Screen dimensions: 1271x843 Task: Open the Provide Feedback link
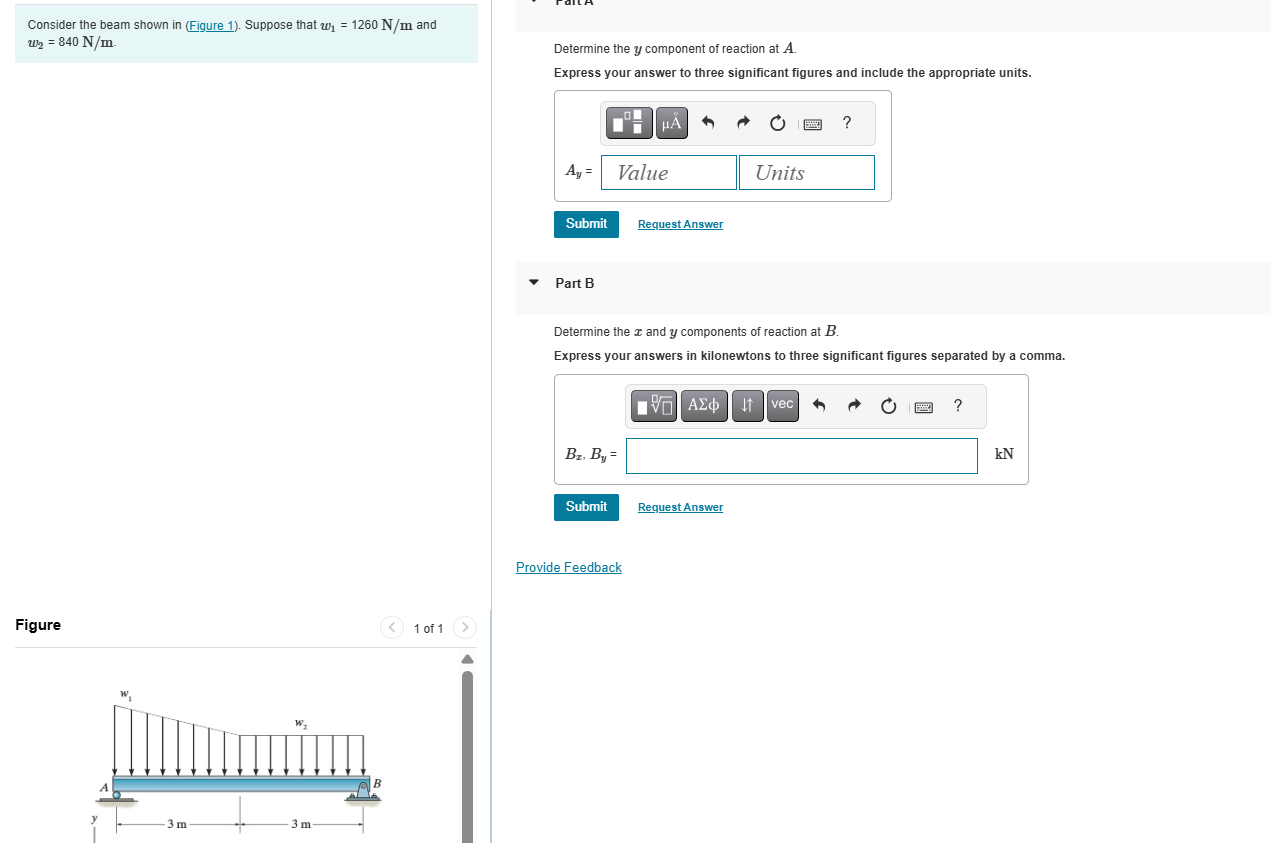click(569, 567)
